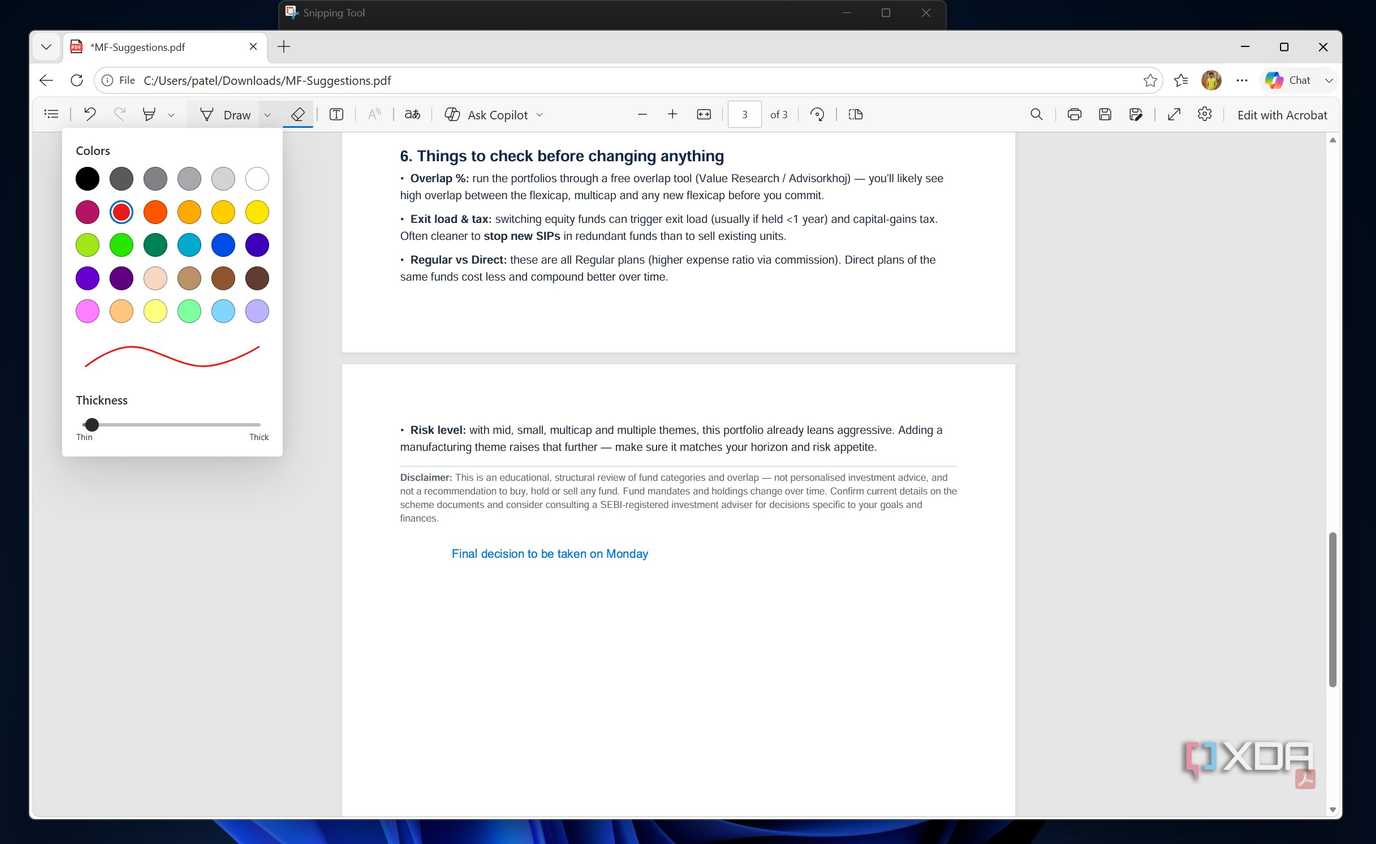Screen dimensions: 1376x844
Task: Select the Highlight tool
Action: pyautogui.click(x=149, y=114)
